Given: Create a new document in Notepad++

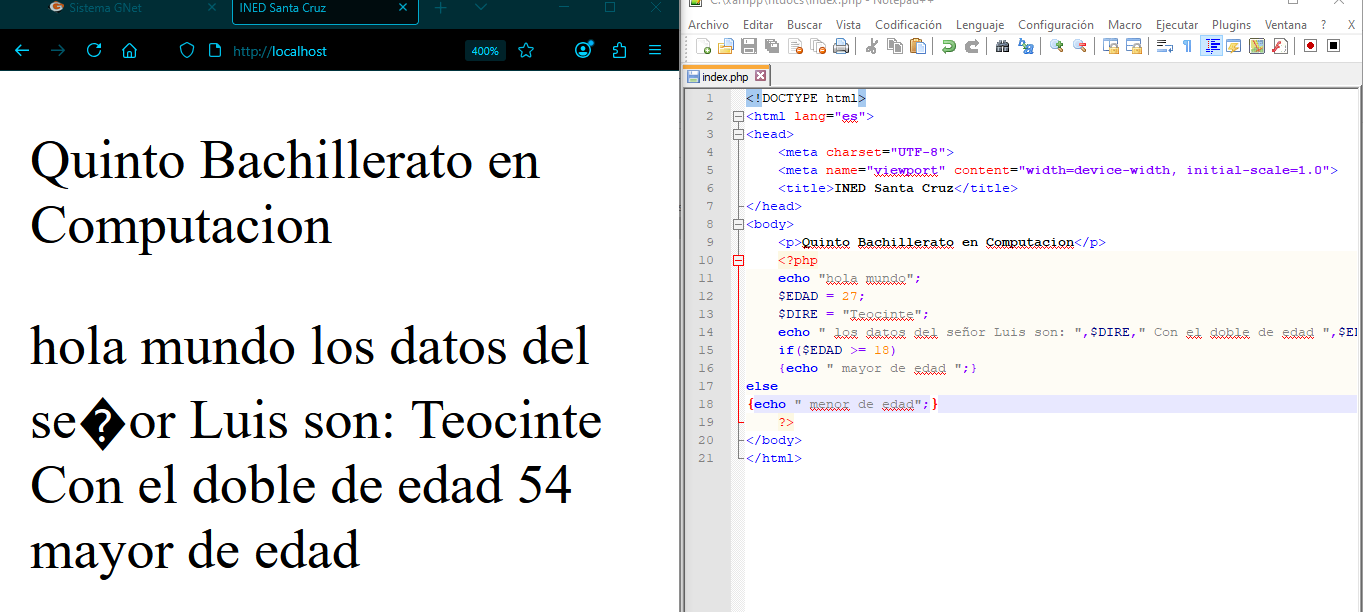Looking at the screenshot, I should pyautogui.click(x=704, y=46).
